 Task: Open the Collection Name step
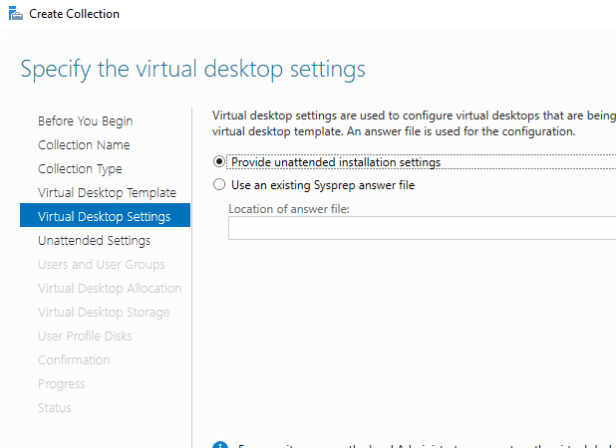click(84, 145)
